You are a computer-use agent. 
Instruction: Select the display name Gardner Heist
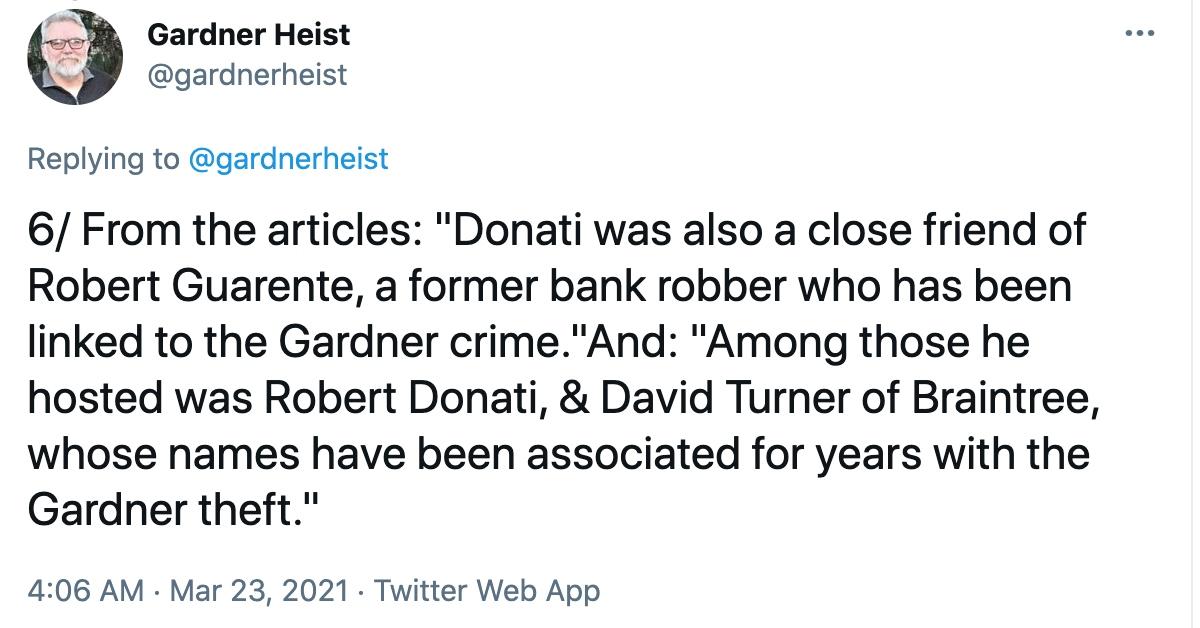coord(247,34)
